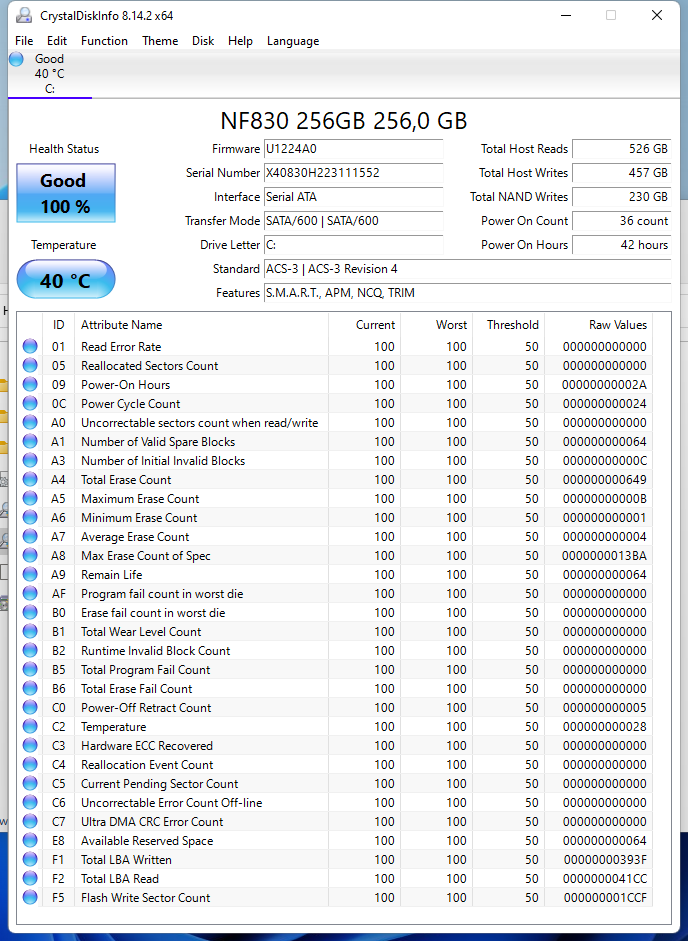Click status circle for Number of Valid Spare Blocks

pyautogui.click(x=30, y=441)
